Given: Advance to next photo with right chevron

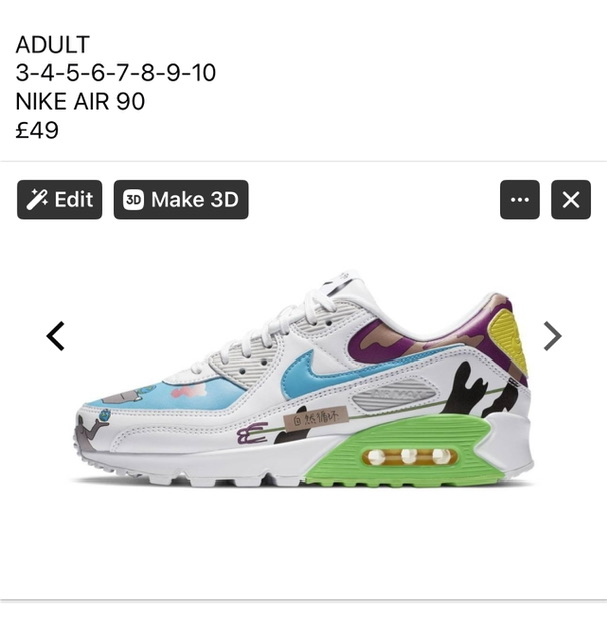Looking at the screenshot, I should pos(553,336).
